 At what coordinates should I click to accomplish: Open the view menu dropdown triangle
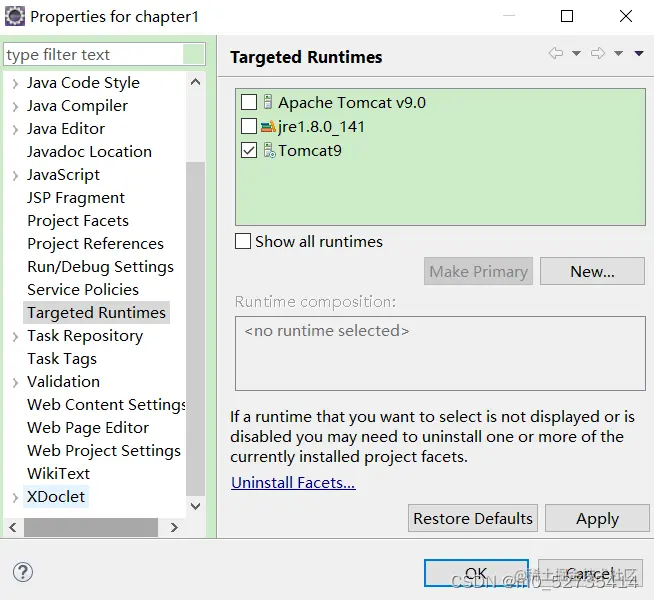point(639,53)
